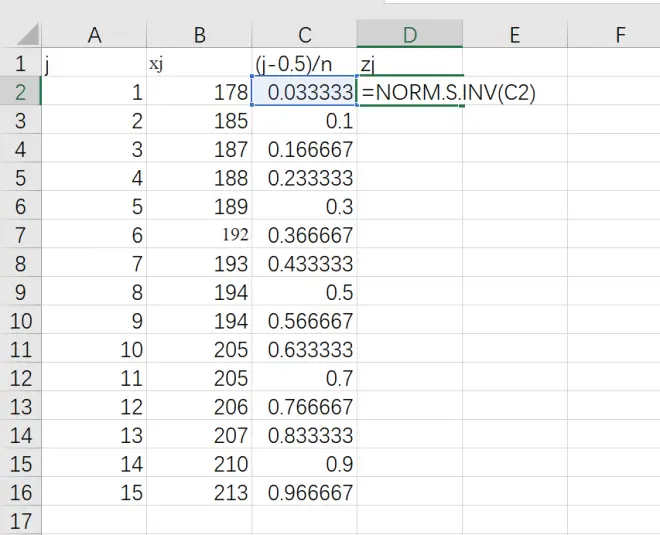This screenshot has height=535, width=660.
Task: Select cell containing 189
Action: [x=200, y=205]
